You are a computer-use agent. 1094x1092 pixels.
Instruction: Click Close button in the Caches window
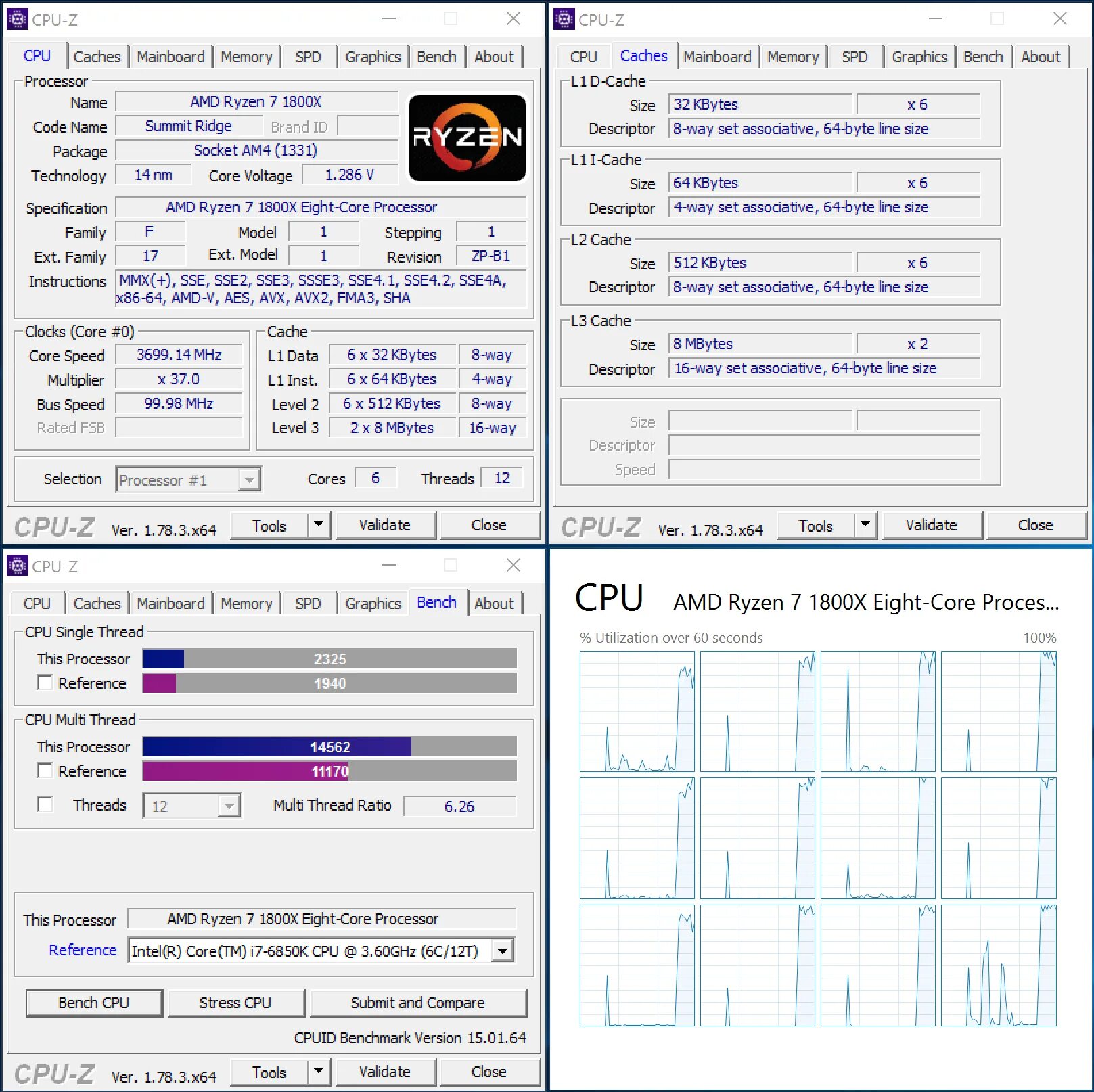click(x=1036, y=525)
